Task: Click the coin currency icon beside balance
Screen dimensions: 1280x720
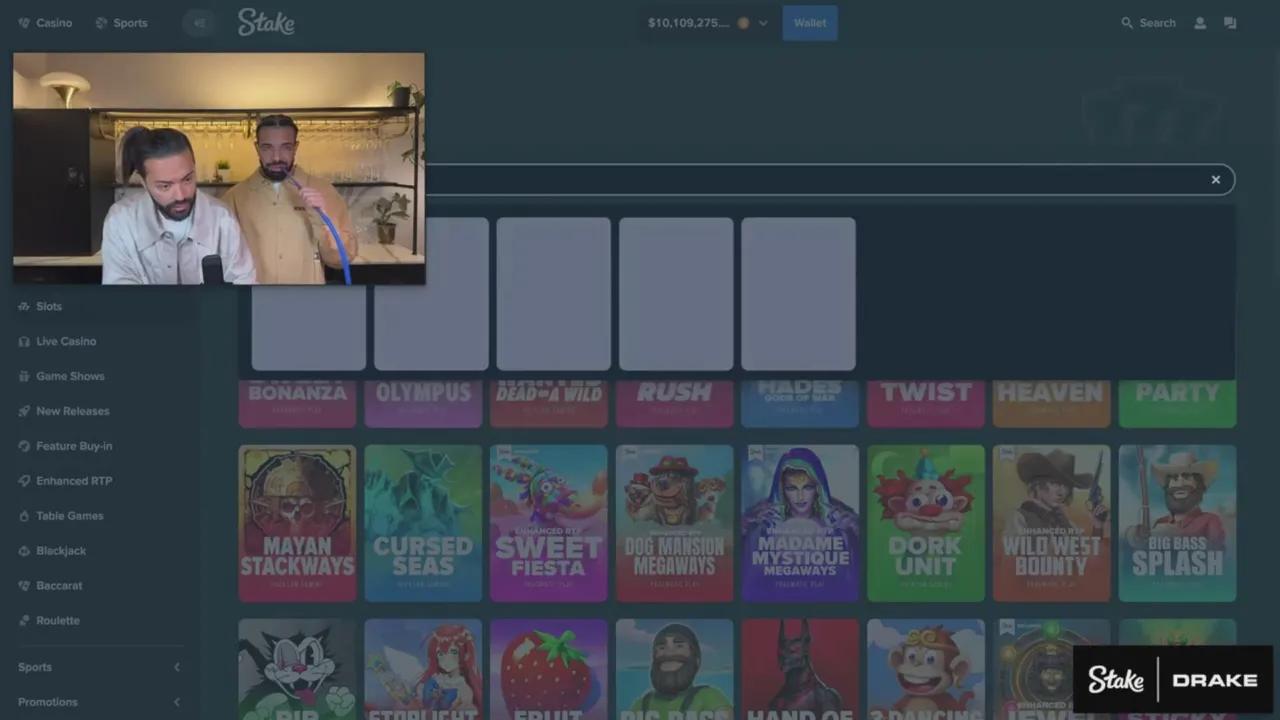Action: [743, 23]
